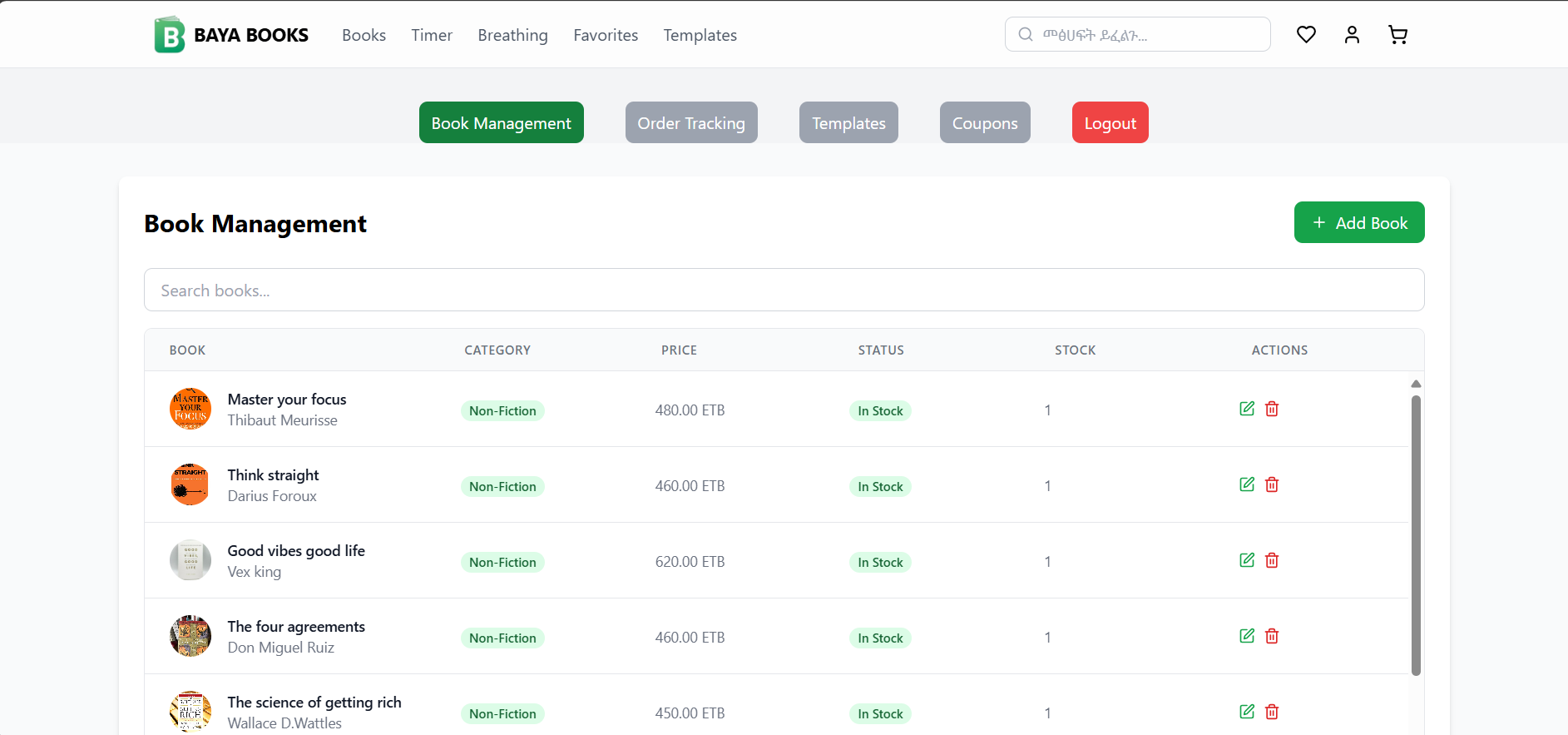The image size is (1568, 735).
Task: Switch to the Order Tracking tab
Action: point(690,123)
